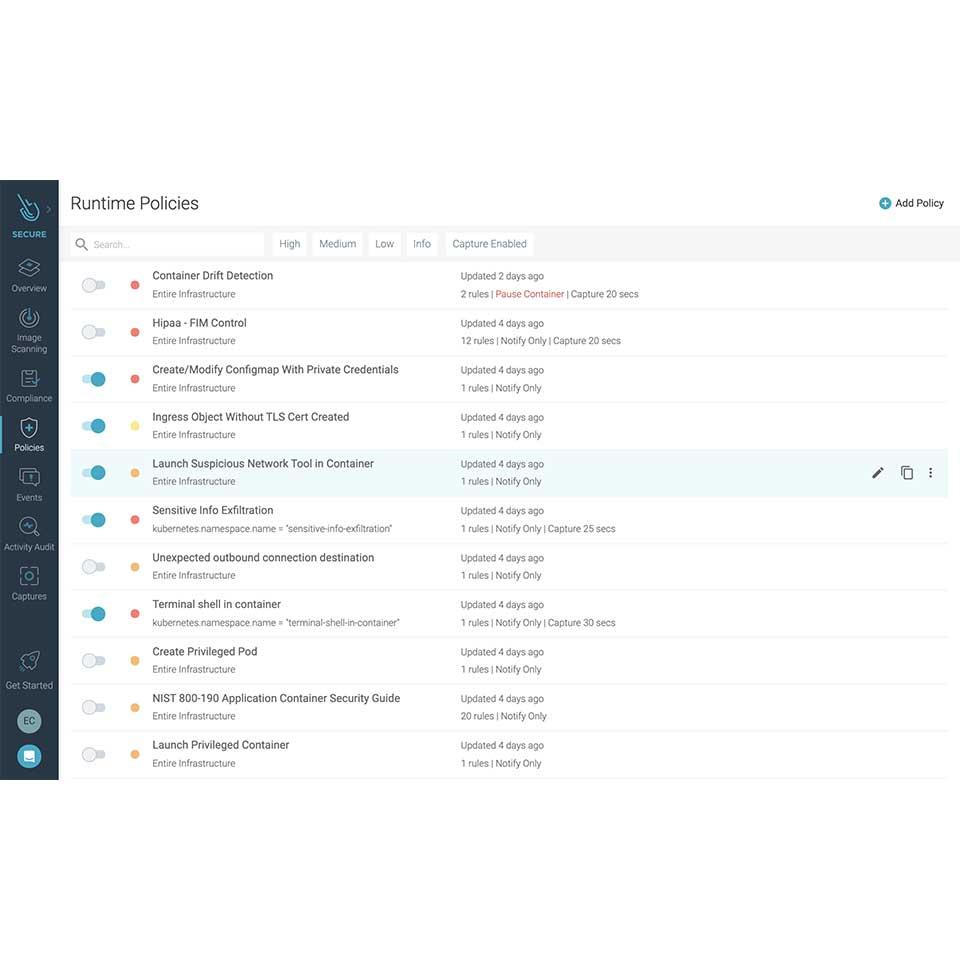The height and width of the screenshot is (960, 960).
Task: Open the Activity Audit view
Action: pos(29,530)
